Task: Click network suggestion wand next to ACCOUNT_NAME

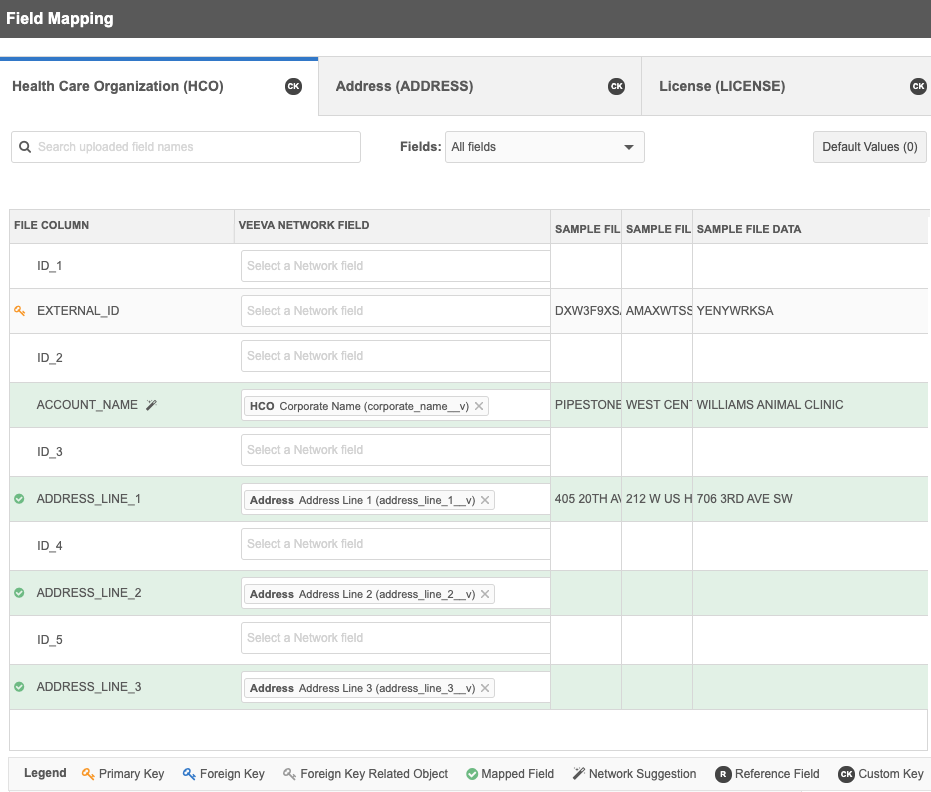Action: (x=152, y=405)
